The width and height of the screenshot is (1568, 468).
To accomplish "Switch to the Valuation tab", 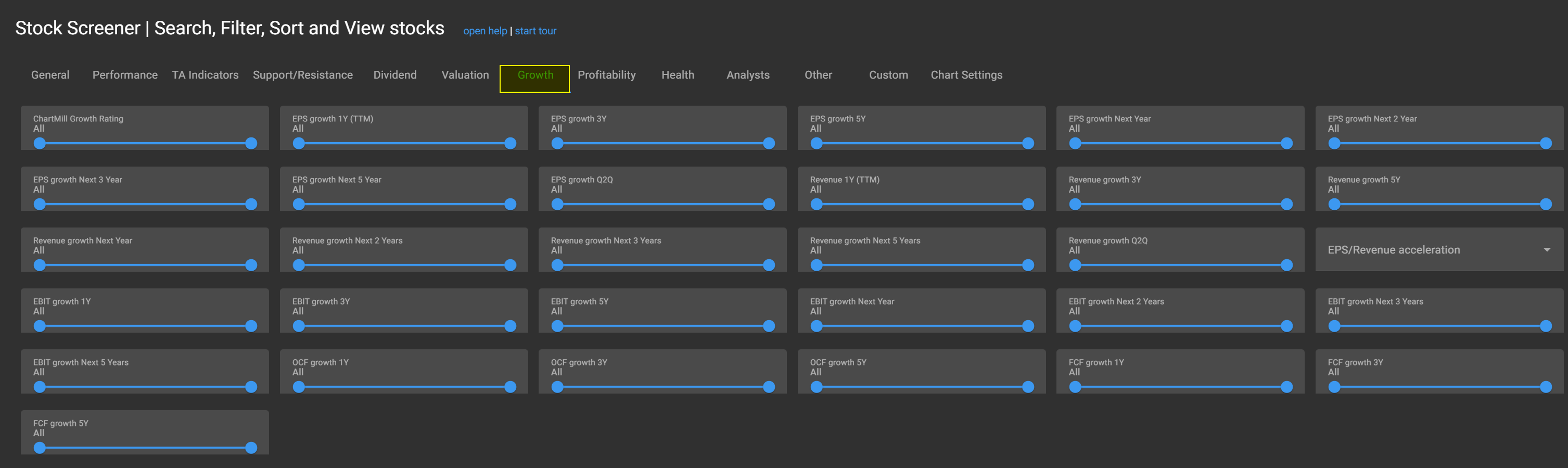I will coord(465,75).
